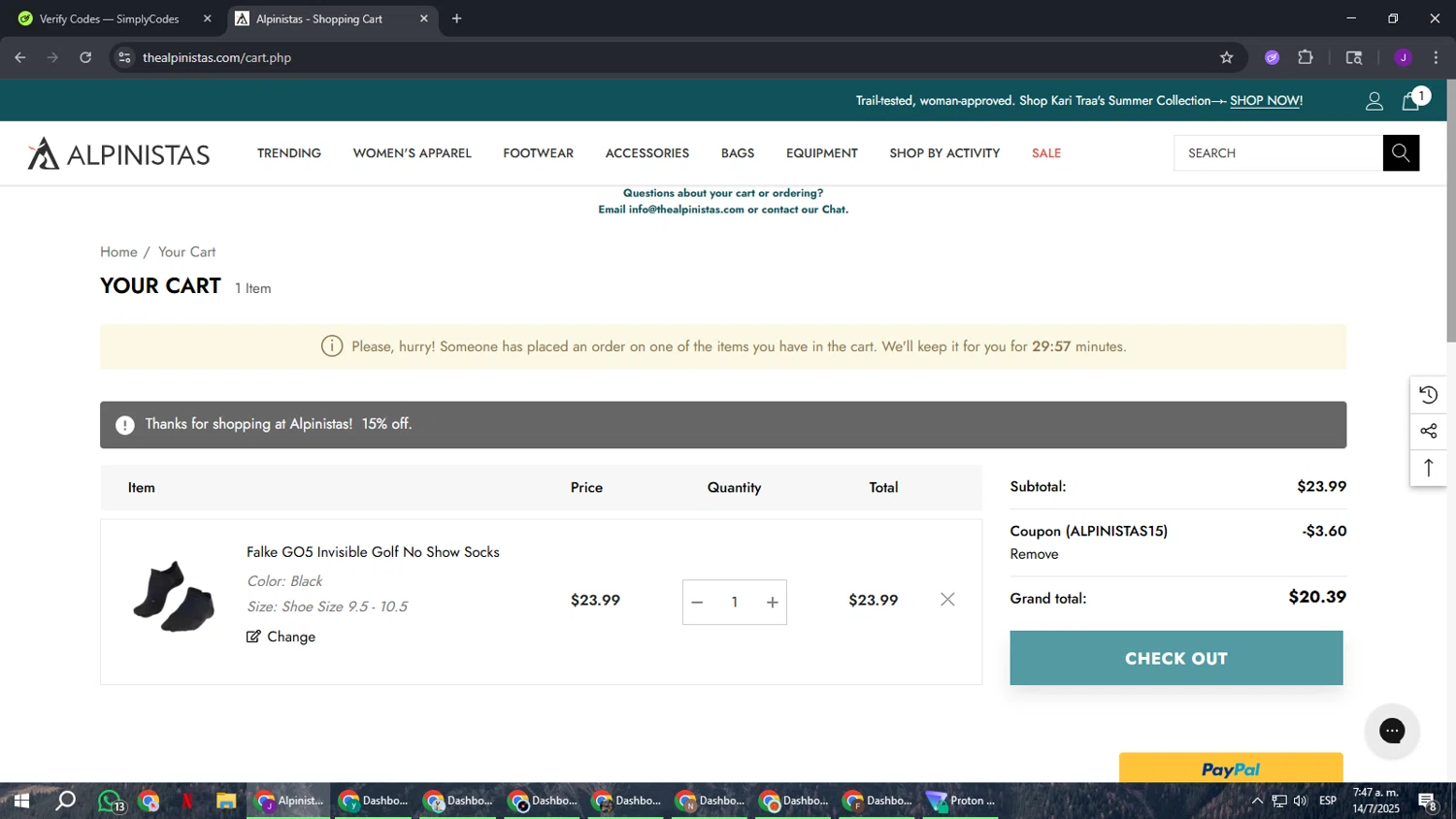
Task: Open Windows notification center icon
Action: tap(1427, 802)
